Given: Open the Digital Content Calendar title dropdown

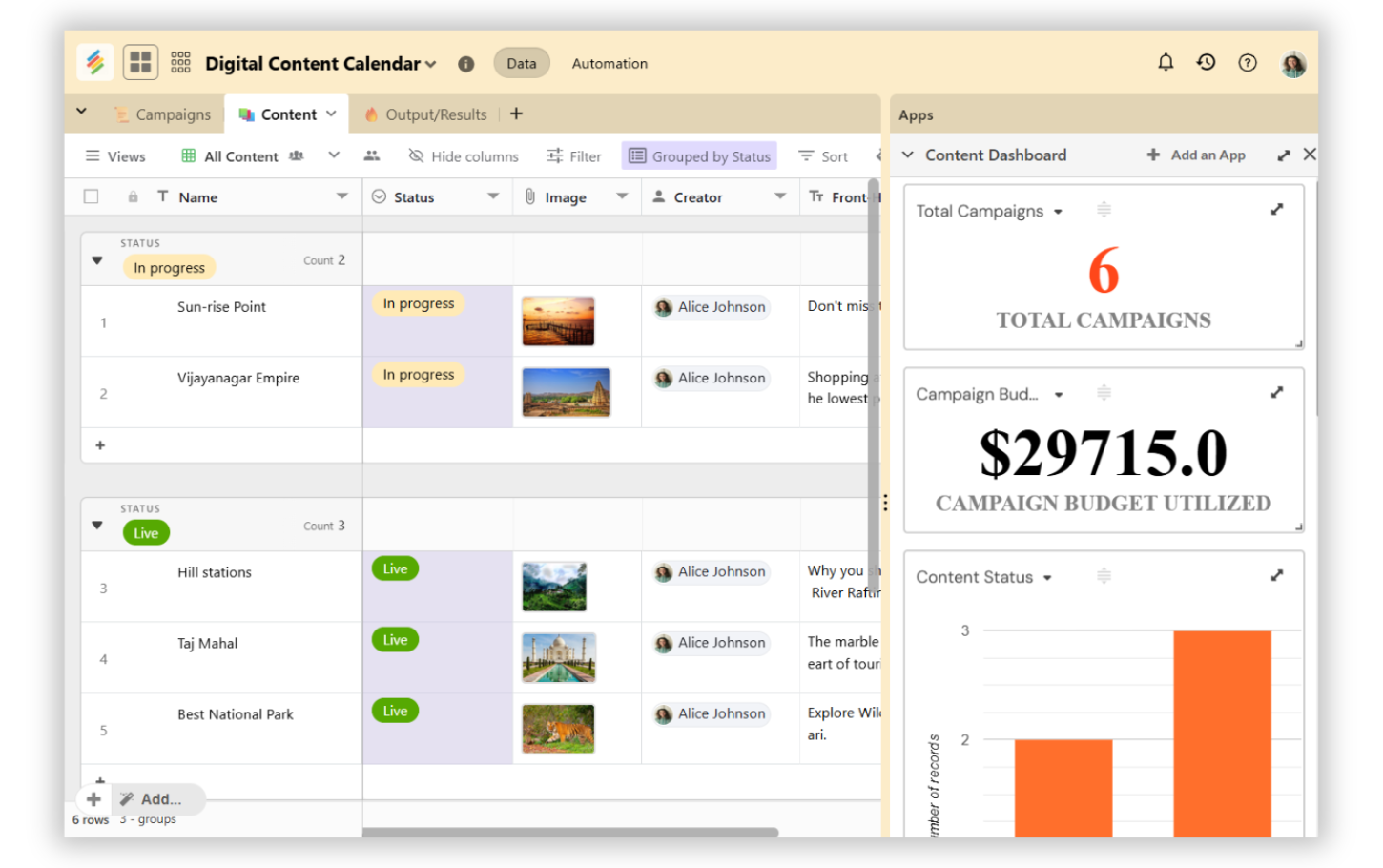Looking at the screenshot, I should pyautogui.click(x=431, y=64).
